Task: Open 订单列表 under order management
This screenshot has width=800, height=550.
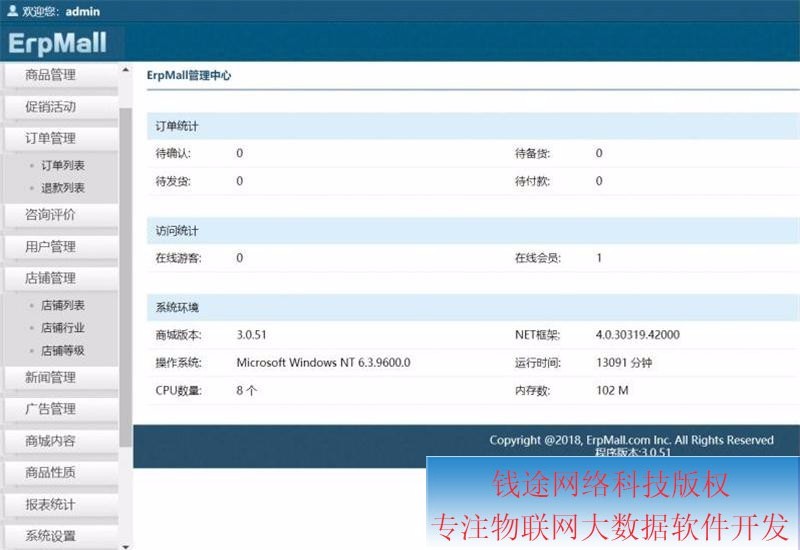Action: pyautogui.click(x=63, y=165)
